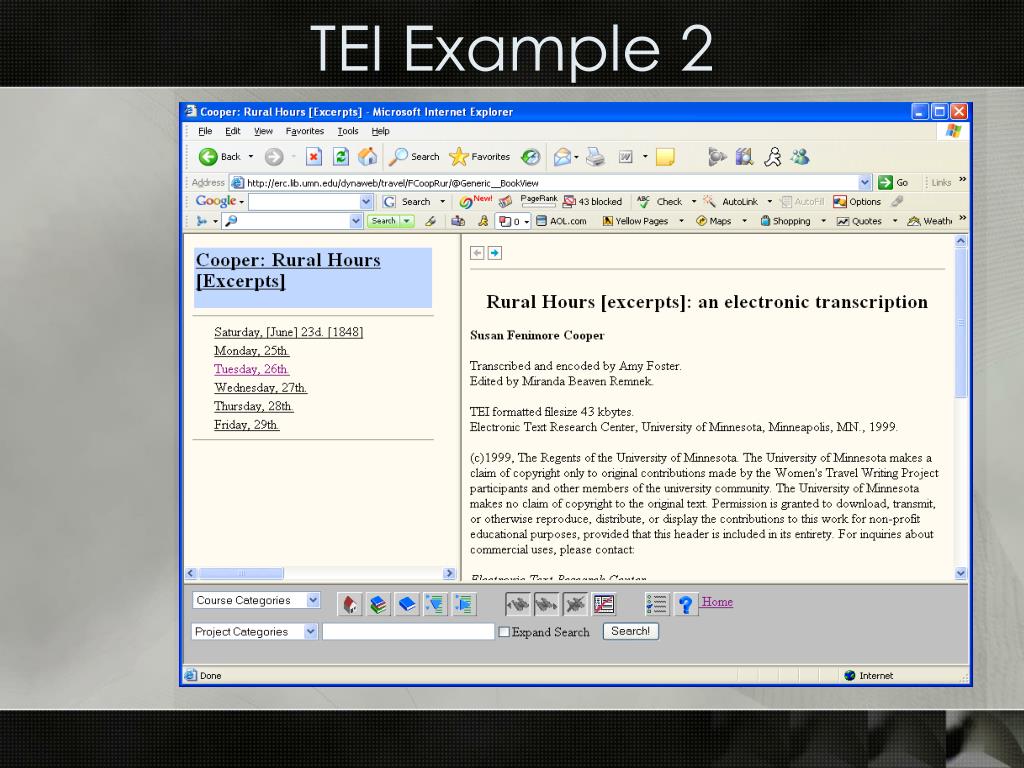Viewport: 1024px width, 768px height.
Task: Click the Print printer icon
Action: (595, 157)
